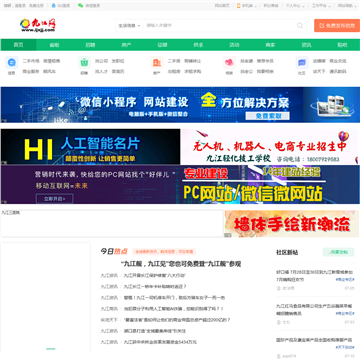The width and height of the screenshot is (360, 360).
Task: Open the 网站首页 link in the top bar
Action: click(x=222, y=6)
